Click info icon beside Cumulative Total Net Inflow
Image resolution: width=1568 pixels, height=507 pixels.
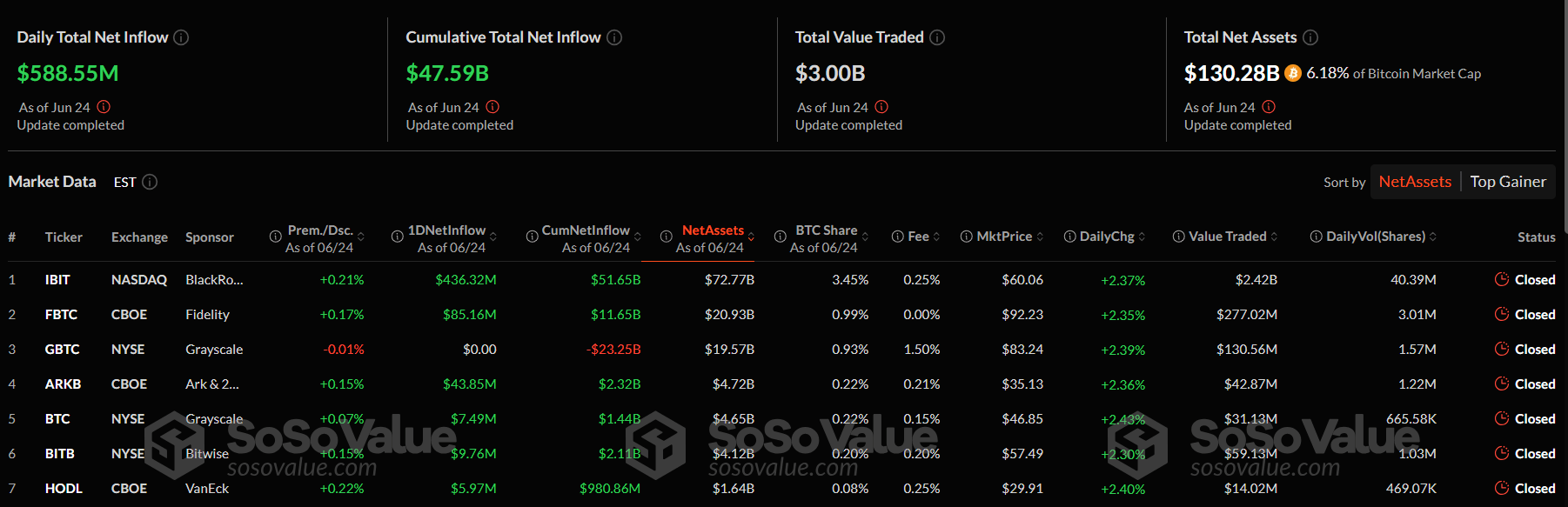pyautogui.click(x=614, y=37)
